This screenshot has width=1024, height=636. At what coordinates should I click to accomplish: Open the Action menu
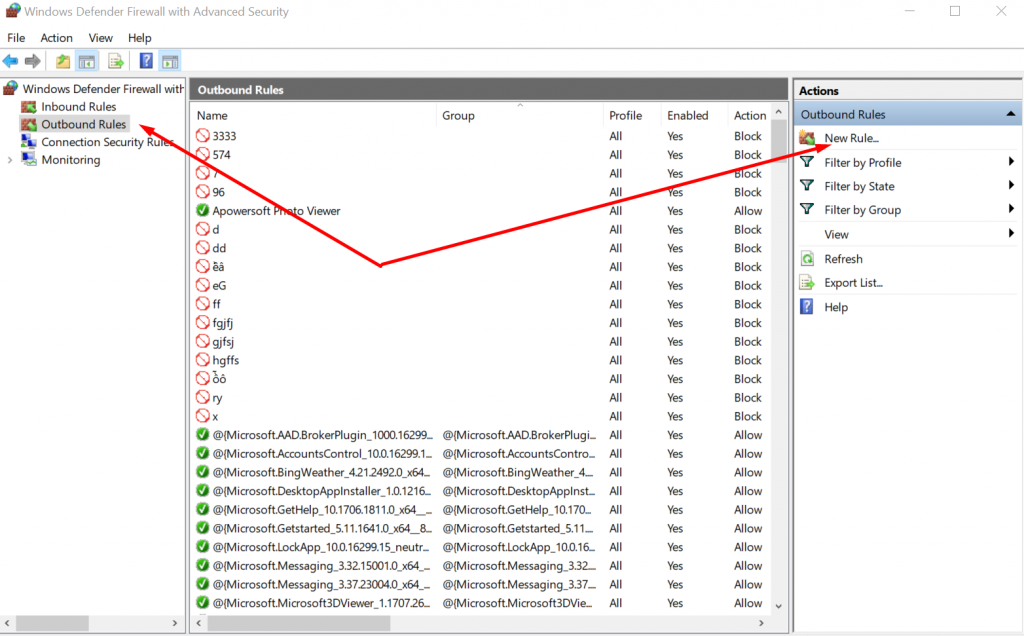[x=57, y=38]
